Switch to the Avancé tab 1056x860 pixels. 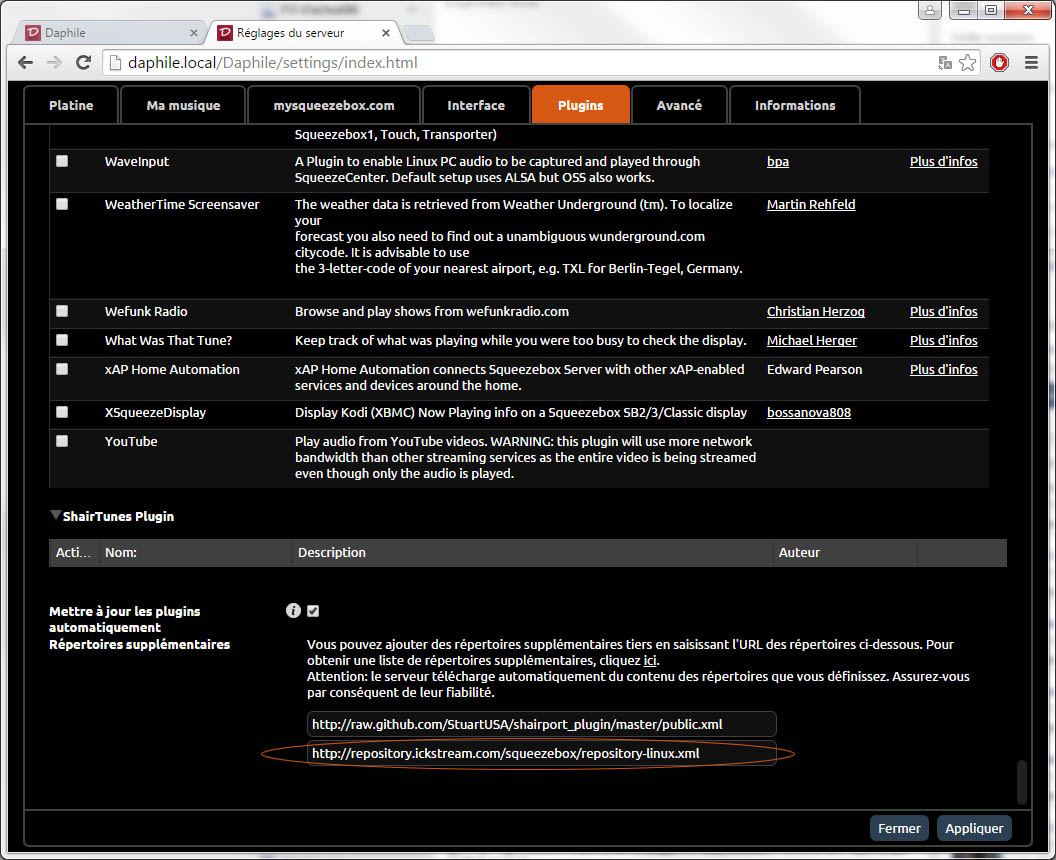679,105
